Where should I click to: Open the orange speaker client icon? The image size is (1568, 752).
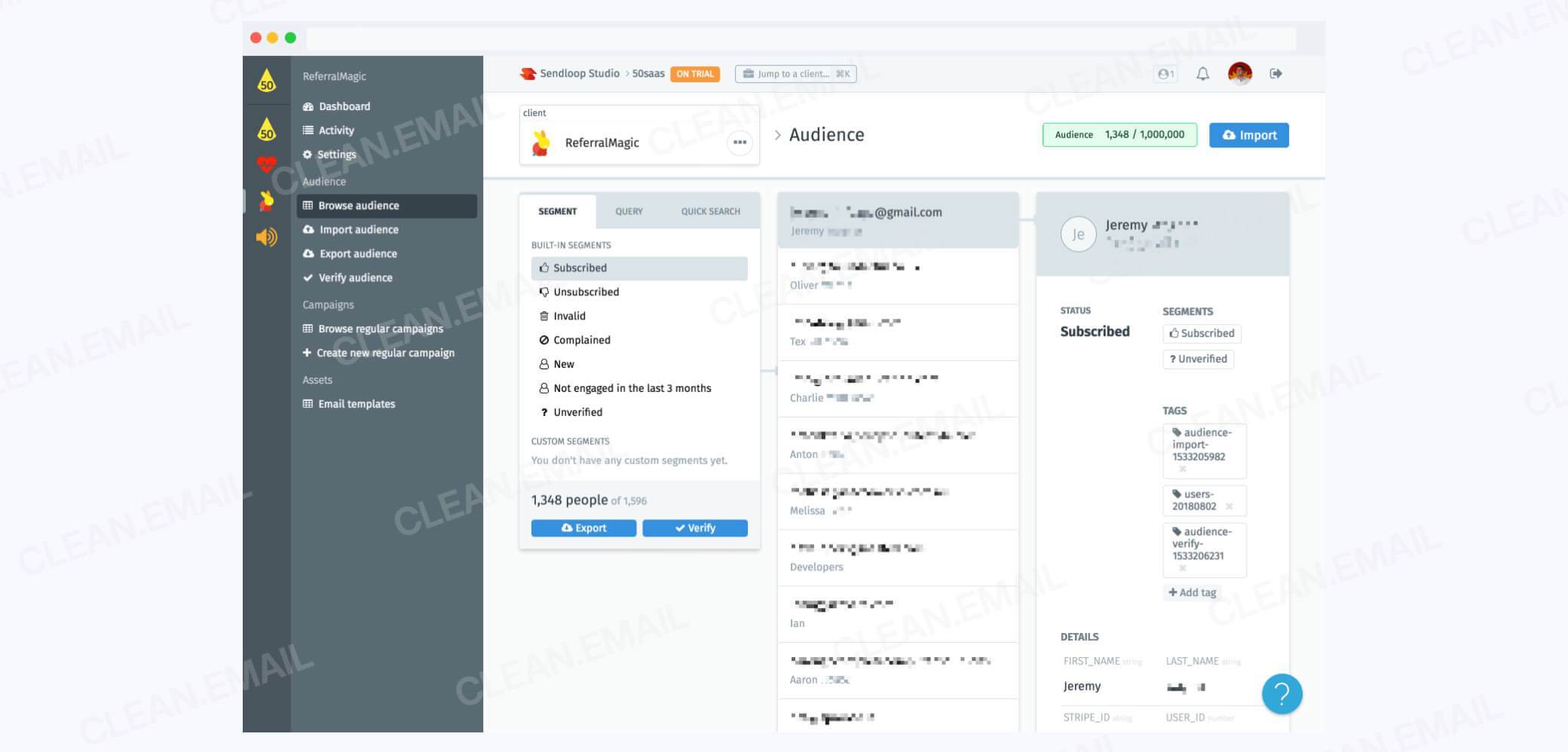(x=266, y=237)
